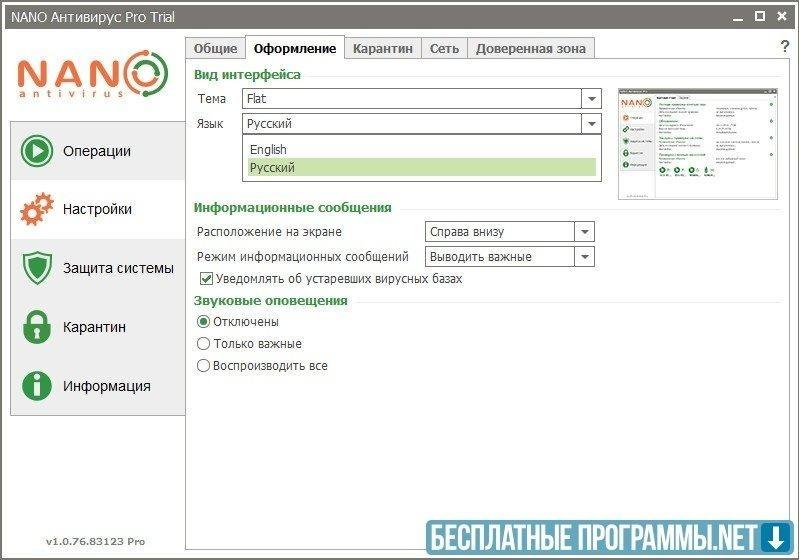Click the interface theme preview thumbnail
The image size is (799, 560).
click(x=698, y=143)
